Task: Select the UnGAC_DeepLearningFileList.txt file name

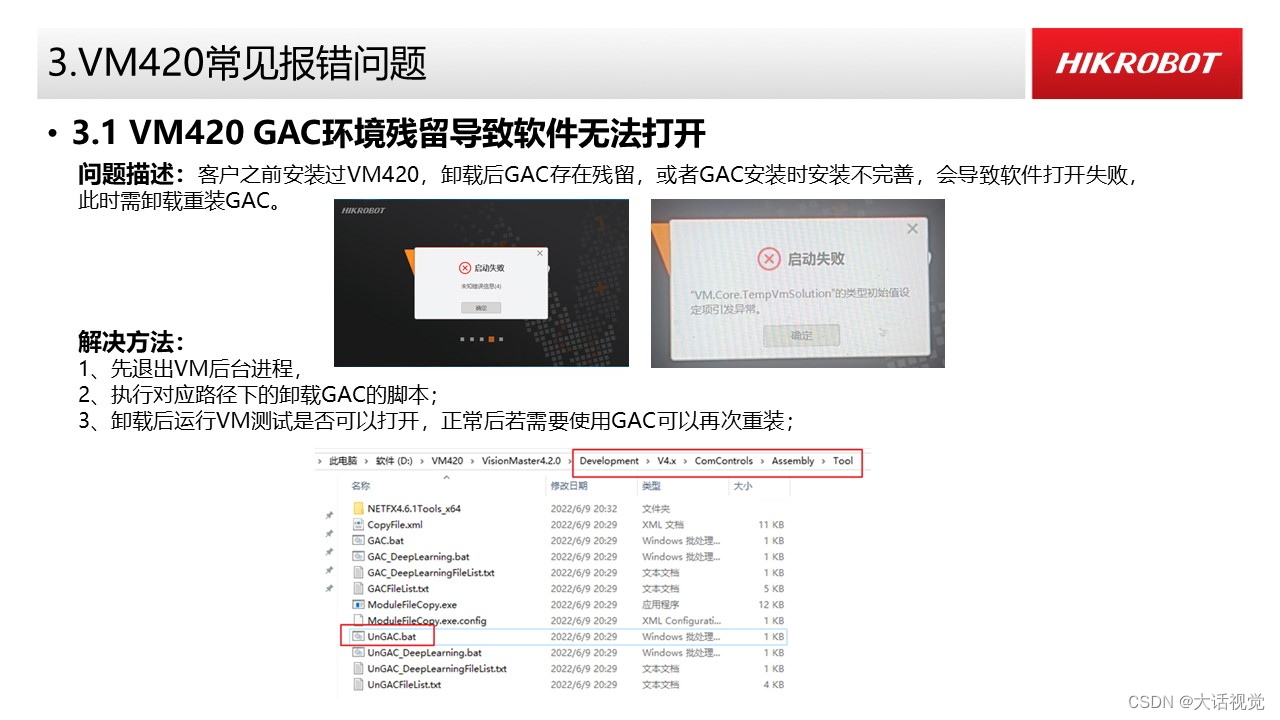Action: [x=437, y=669]
